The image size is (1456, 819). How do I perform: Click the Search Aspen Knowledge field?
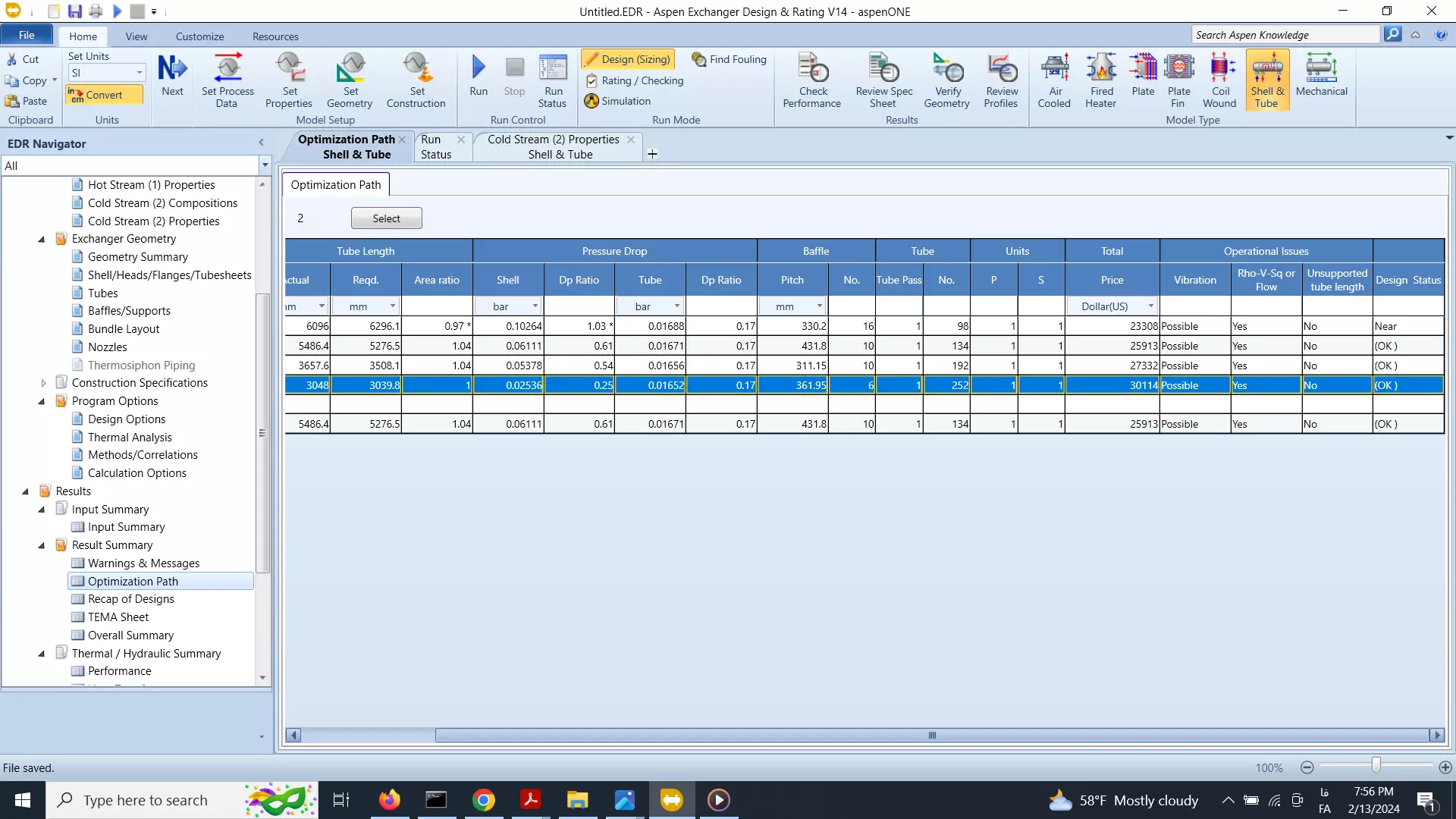pyautogui.click(x=1285, y=35)
